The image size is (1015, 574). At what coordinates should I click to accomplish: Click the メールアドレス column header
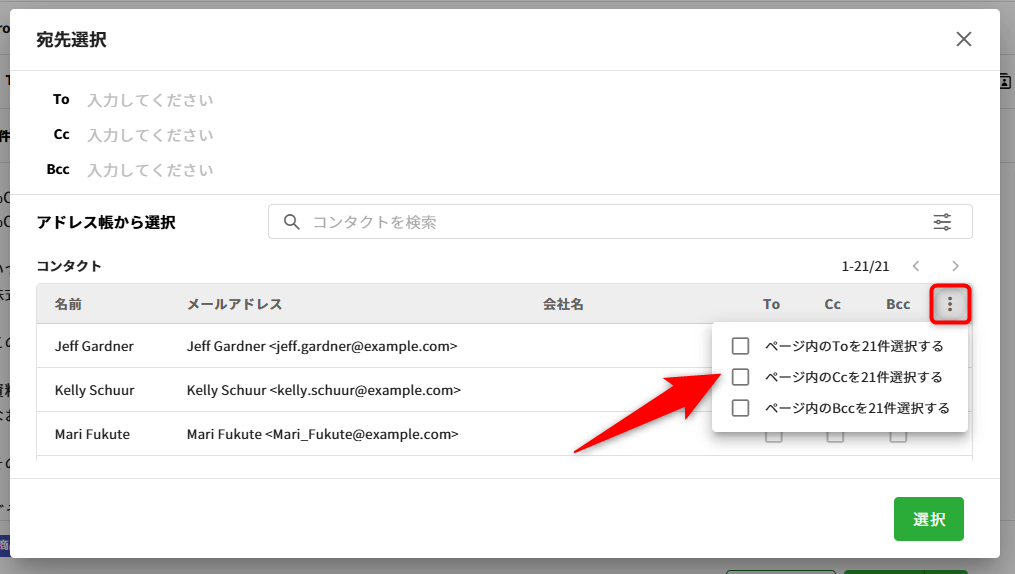point(234,304)
